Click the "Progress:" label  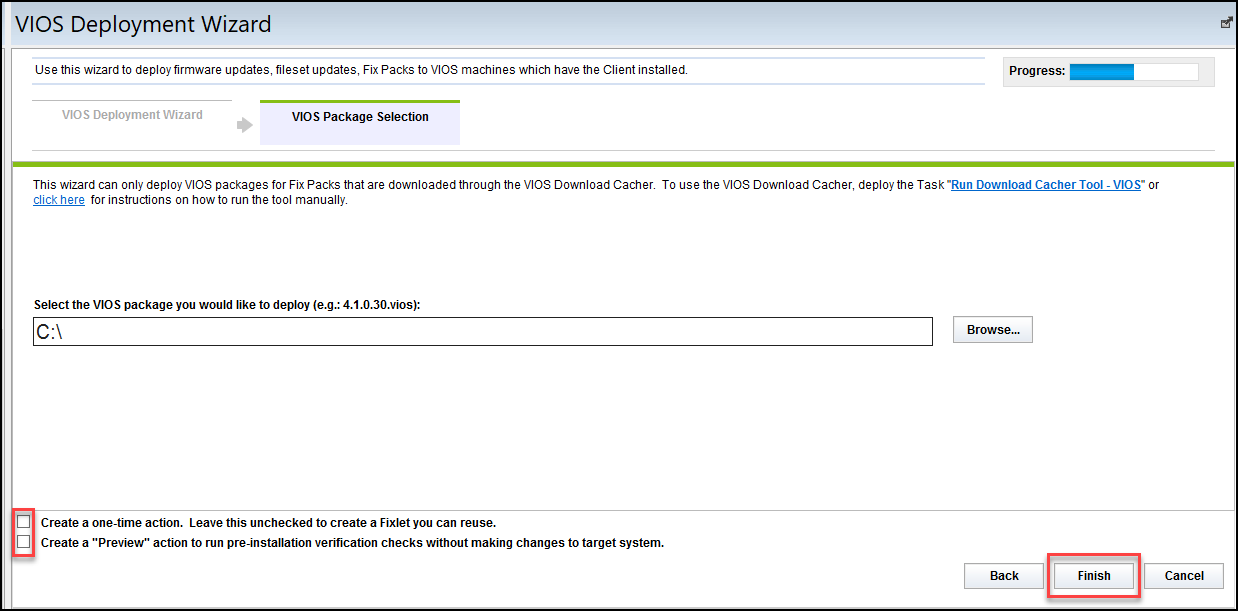coord(1037,72)
